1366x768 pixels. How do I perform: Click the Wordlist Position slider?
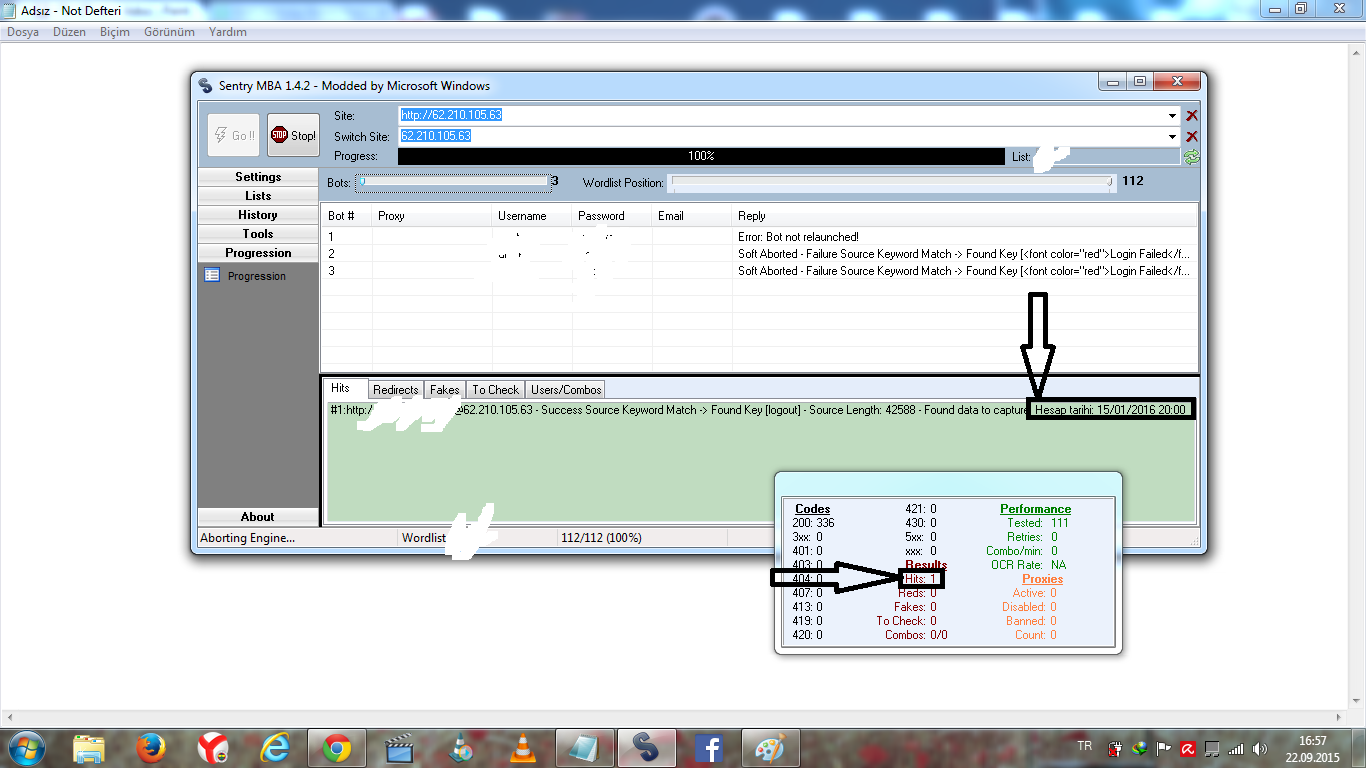pos(892,183)
